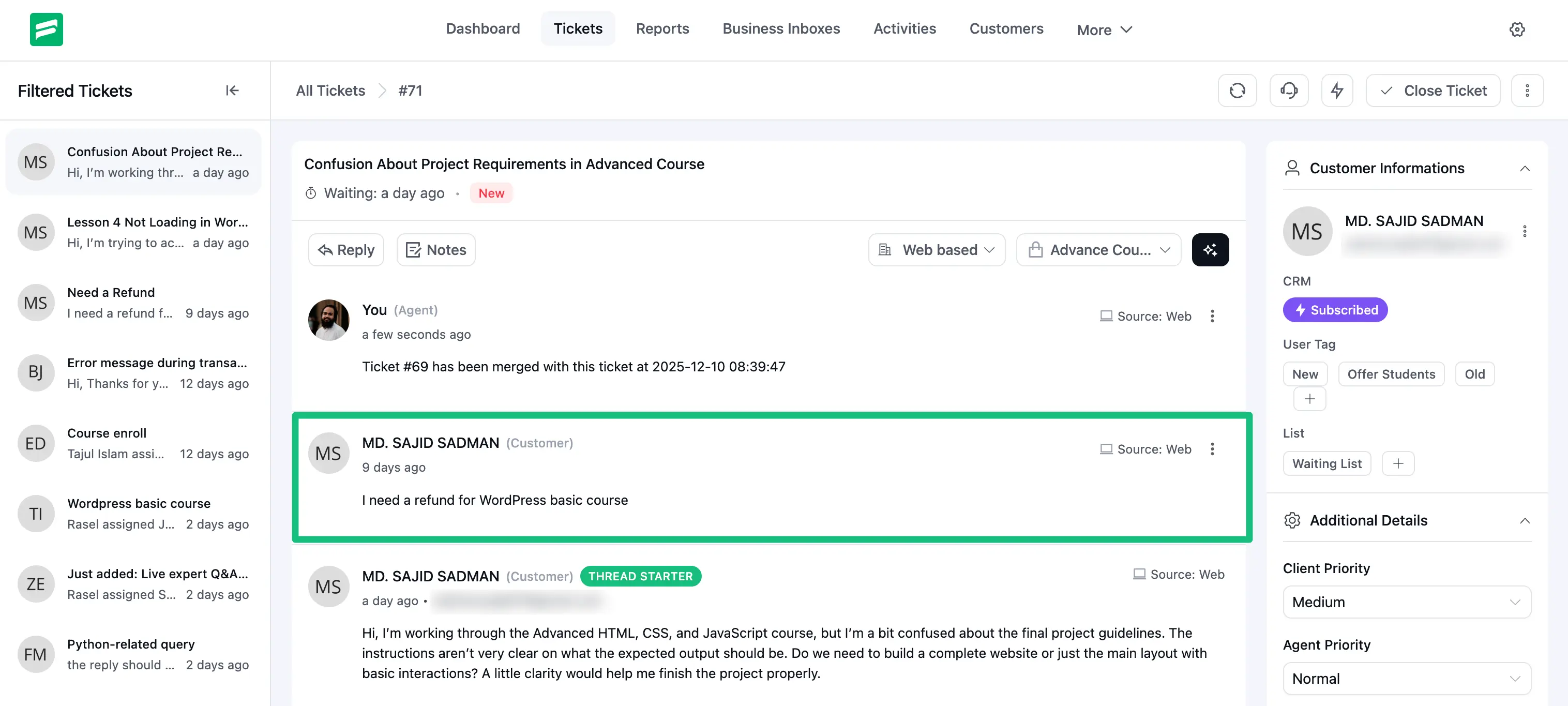1568x706 pixels.
Task: Click the headset agent assign icon
Action: point(1289,91)
